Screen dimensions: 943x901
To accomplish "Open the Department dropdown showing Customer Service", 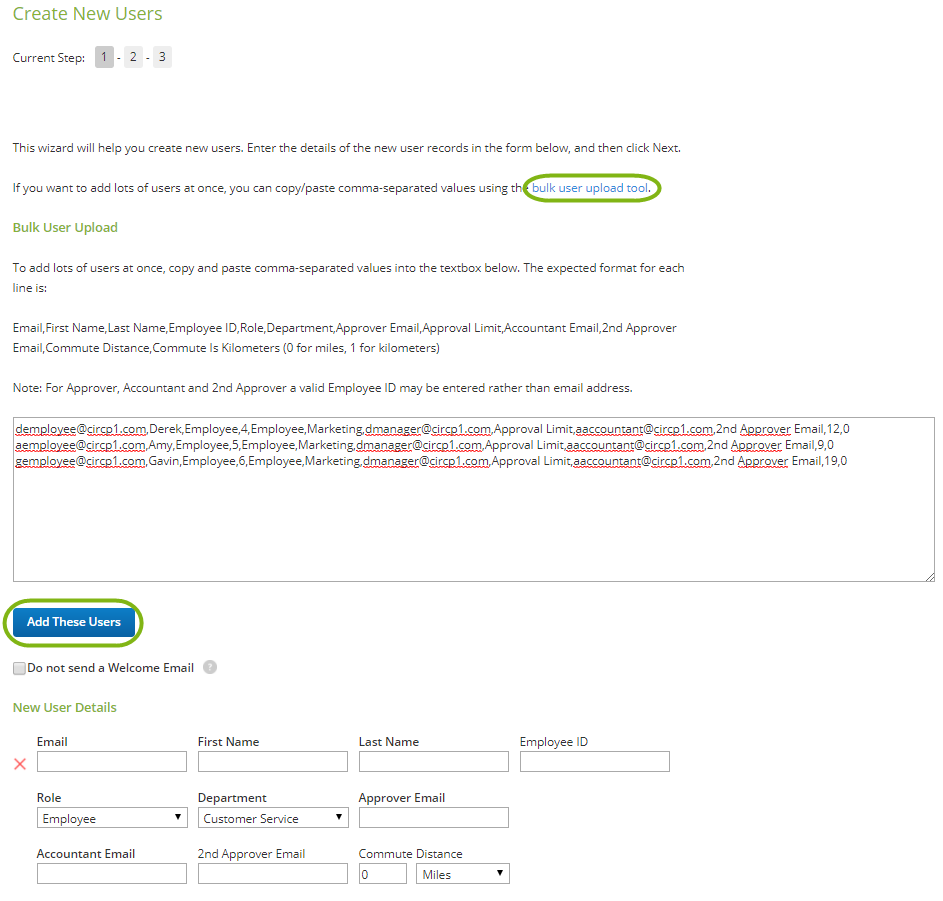I will pos(272,817).
